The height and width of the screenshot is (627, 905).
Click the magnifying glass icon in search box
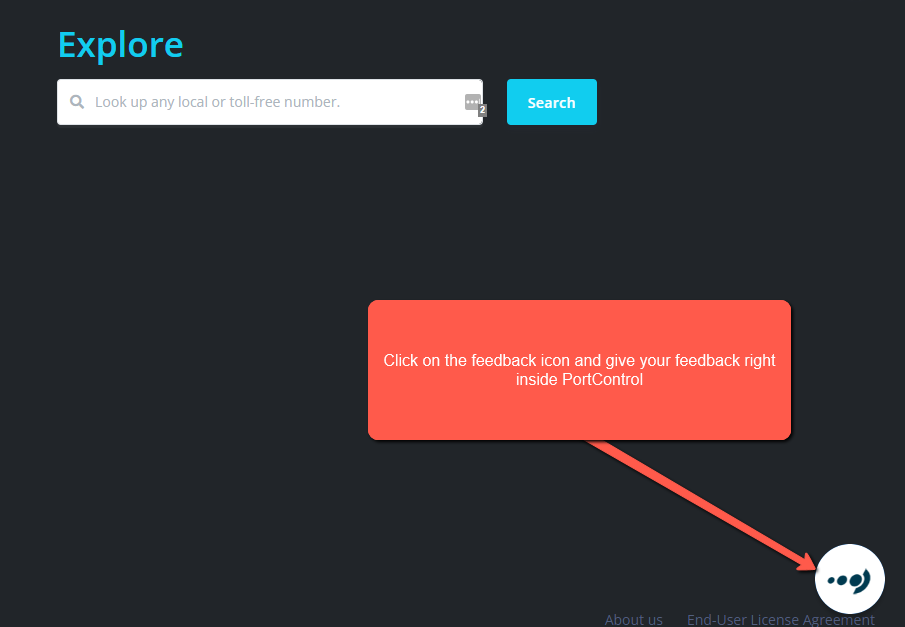(x=76, y=102)
